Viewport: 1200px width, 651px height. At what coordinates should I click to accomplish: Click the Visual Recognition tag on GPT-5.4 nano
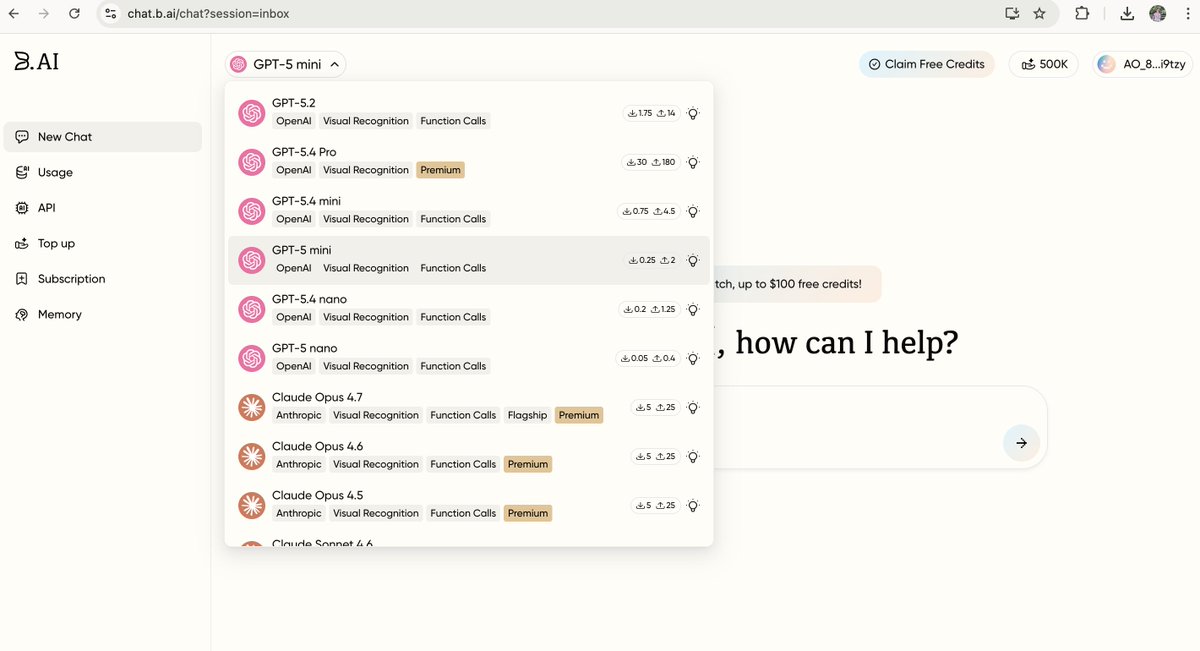(366, 317)
